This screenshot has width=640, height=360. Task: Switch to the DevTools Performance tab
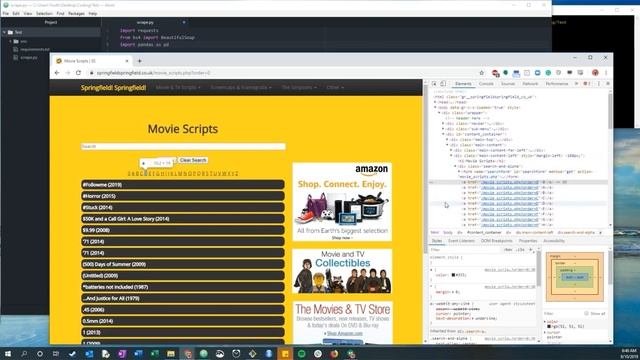point(557,84)
